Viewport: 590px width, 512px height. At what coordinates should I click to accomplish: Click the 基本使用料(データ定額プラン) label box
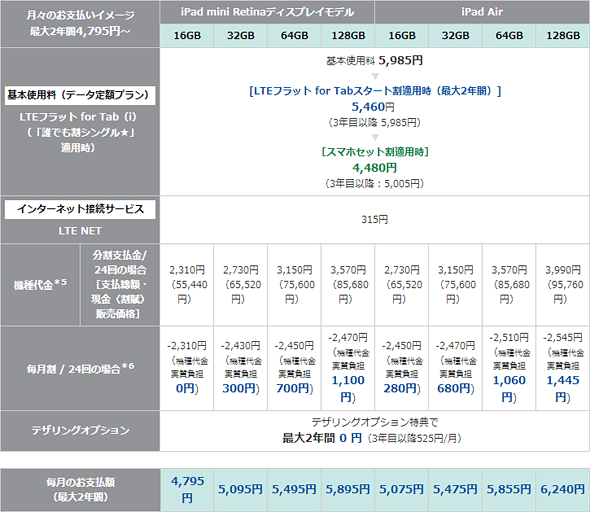pyautogui.click(x=80, y=95)
